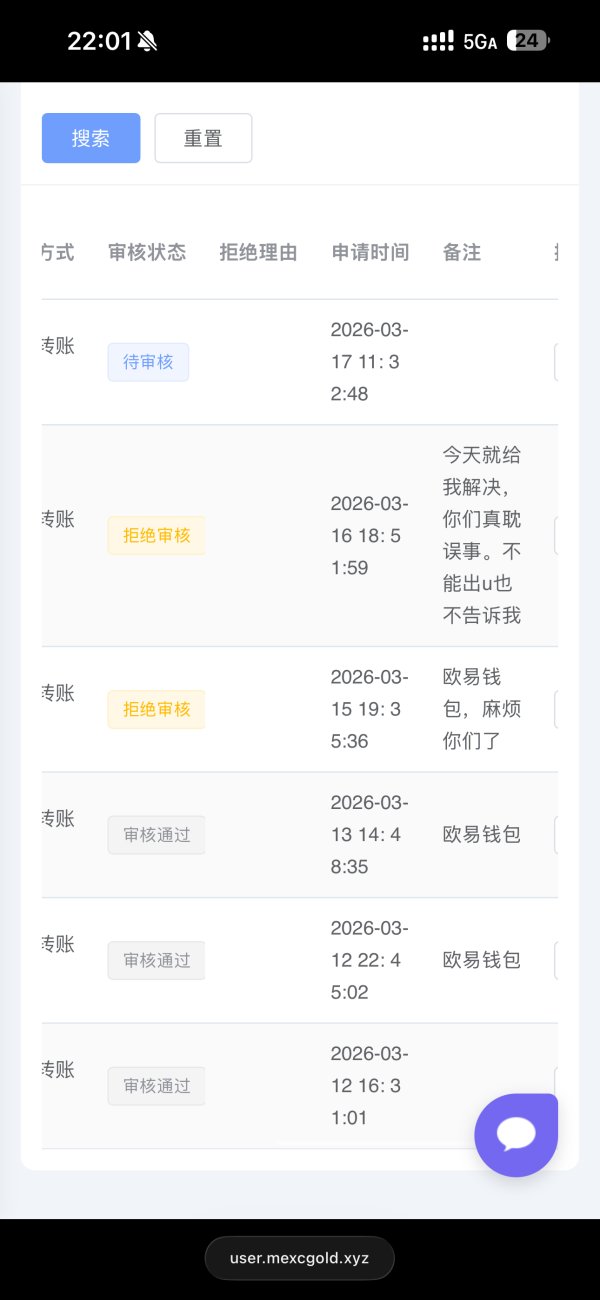Click 审核通过 tag in the last row
This screenshot has height=1300, width=600.
tap(156, 1085)
